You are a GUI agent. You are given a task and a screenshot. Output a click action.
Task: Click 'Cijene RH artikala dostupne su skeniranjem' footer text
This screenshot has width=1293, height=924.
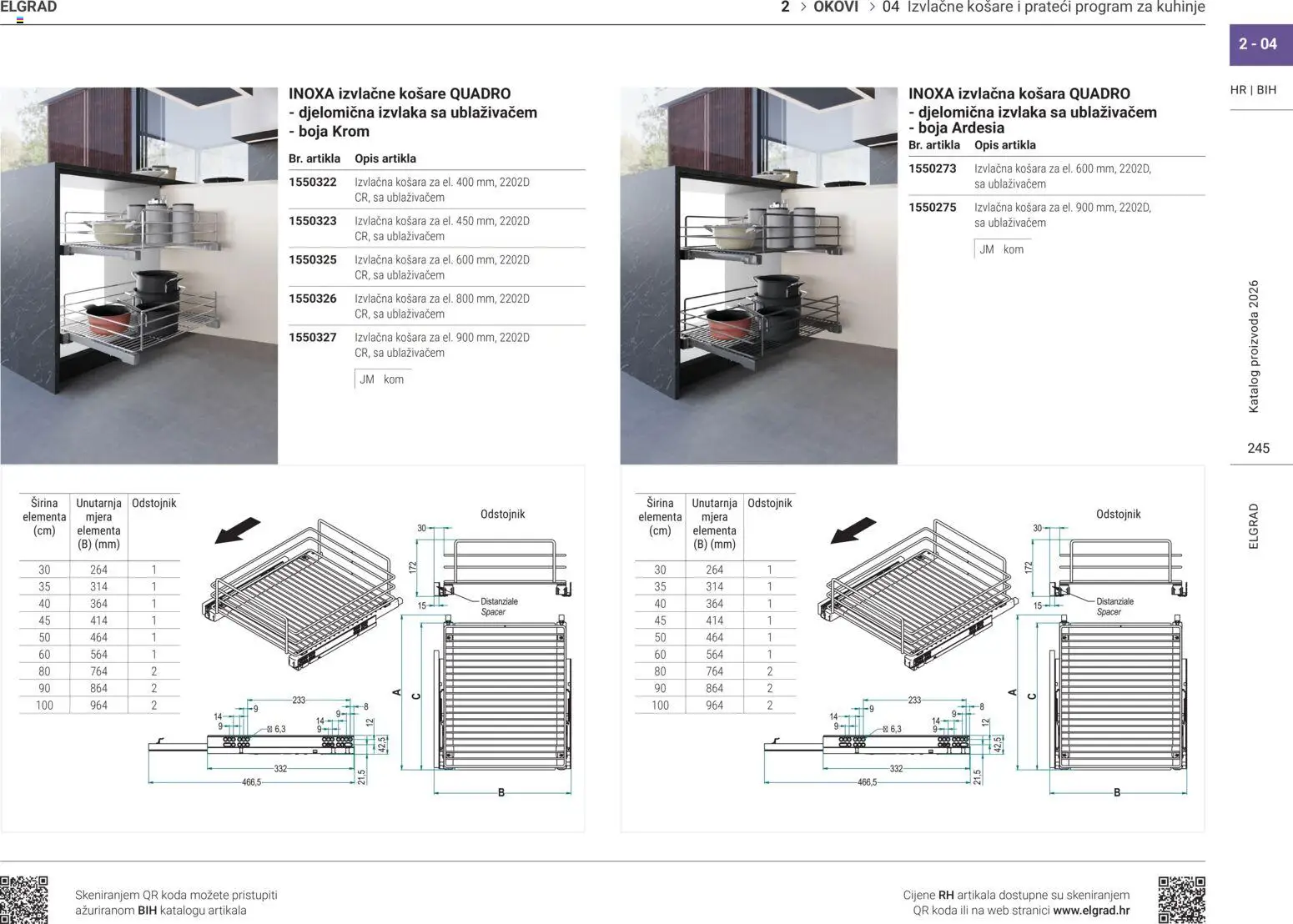tap(1016, 895)
